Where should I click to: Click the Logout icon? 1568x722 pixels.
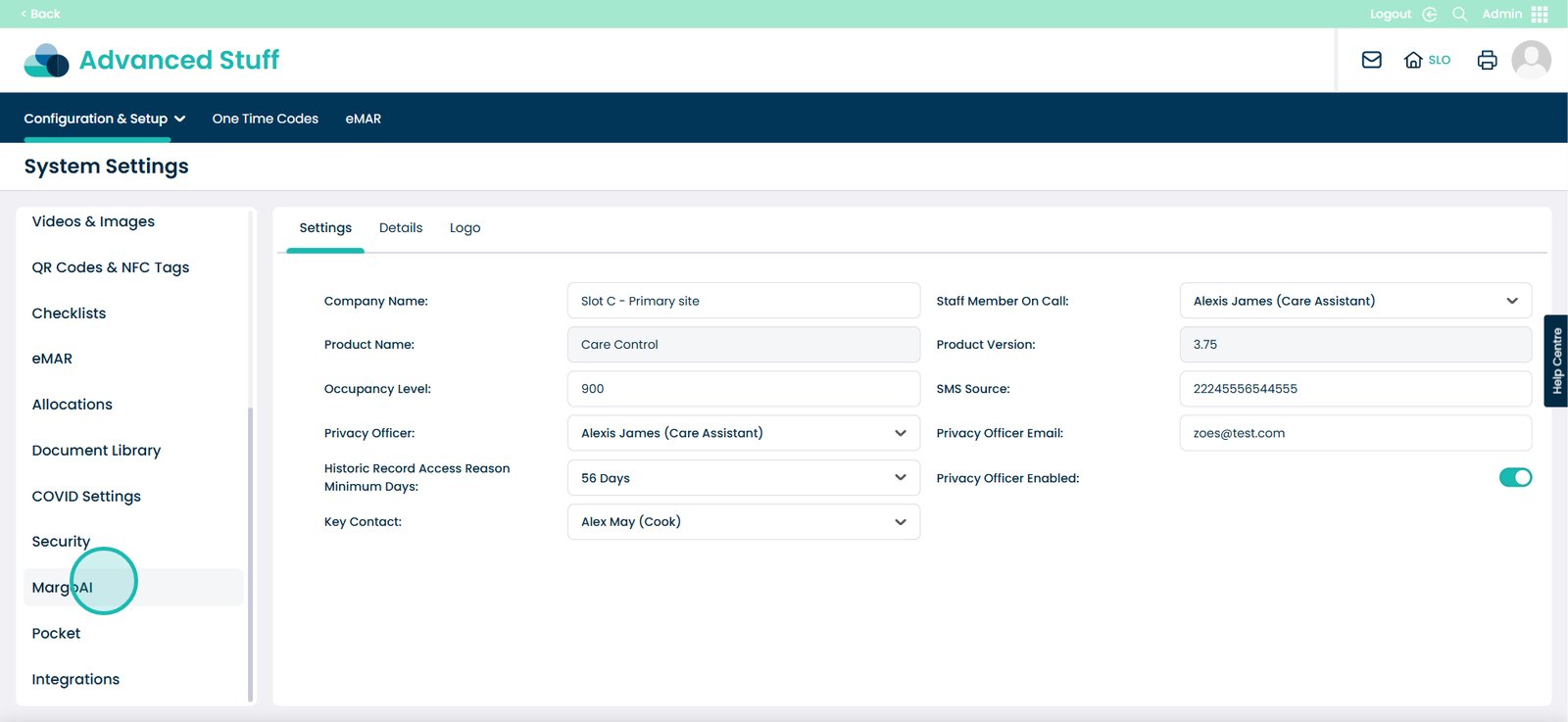[x=1430, y=14]
